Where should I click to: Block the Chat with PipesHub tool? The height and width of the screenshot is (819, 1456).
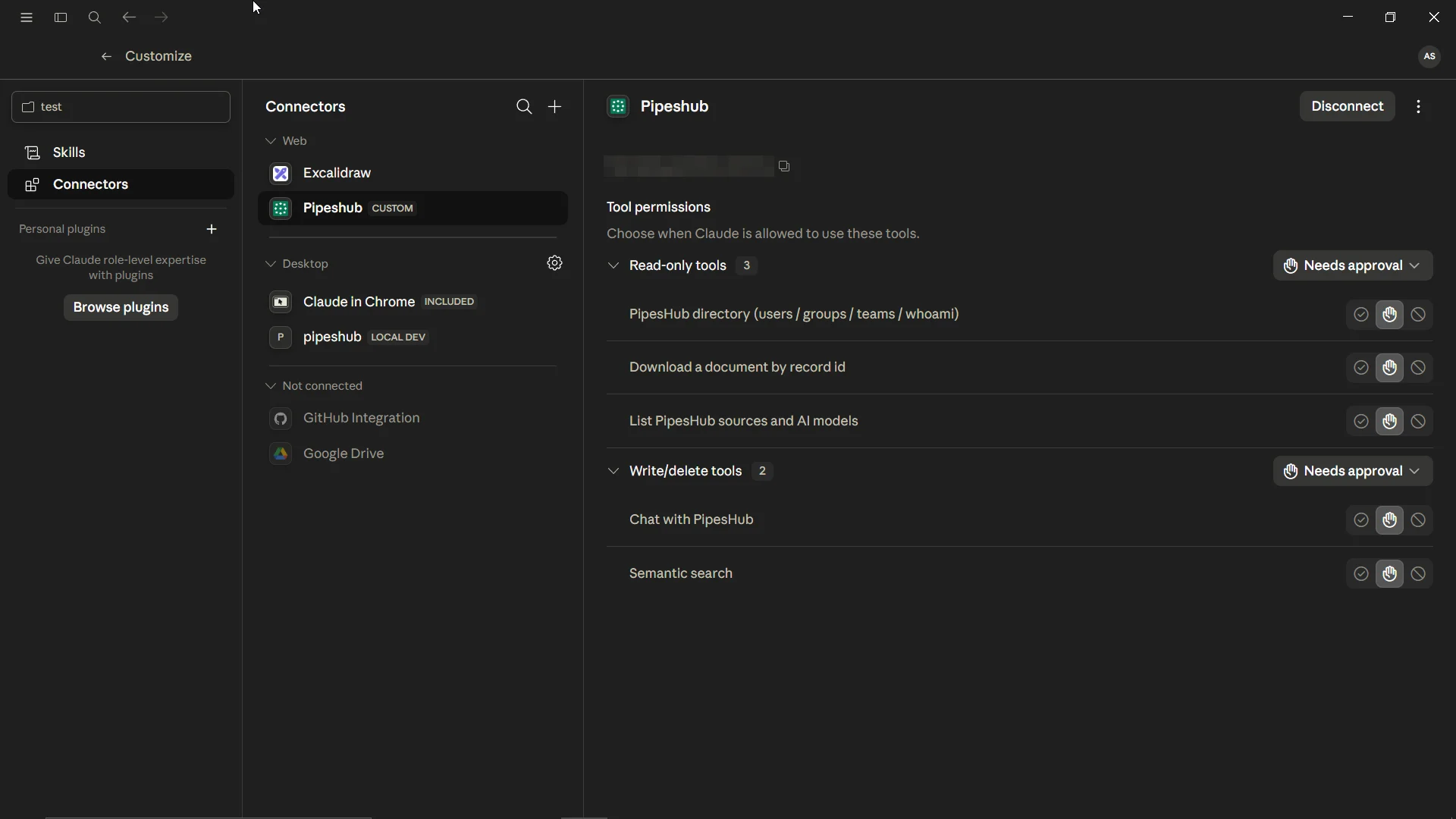pyautogui.click(x=1418, y=520)
